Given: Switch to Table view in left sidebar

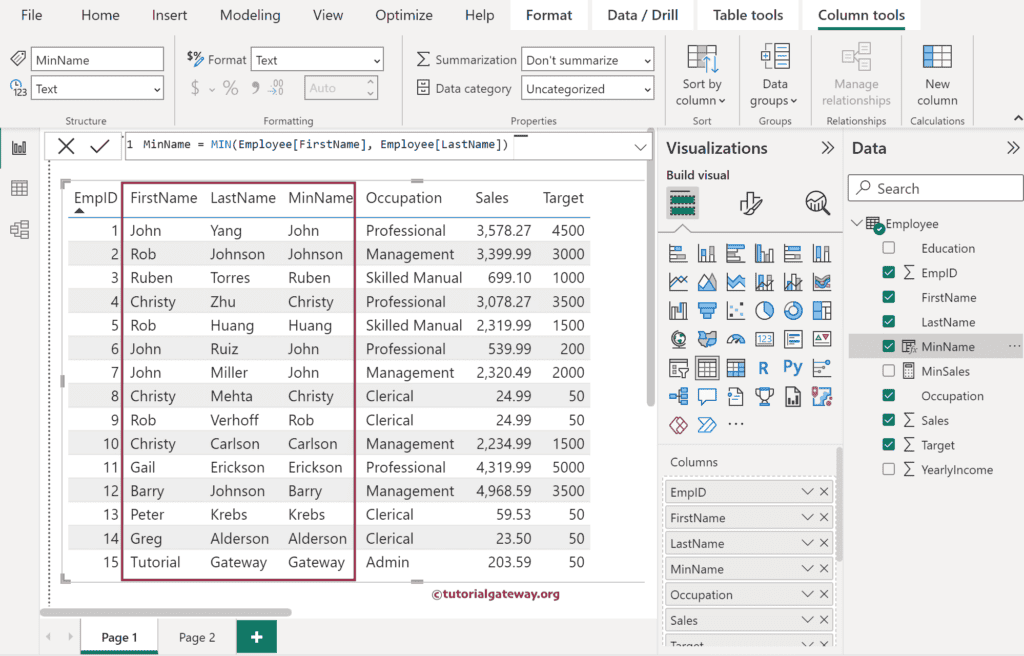Looking at the screenshot, I should [x=18, y=186].
